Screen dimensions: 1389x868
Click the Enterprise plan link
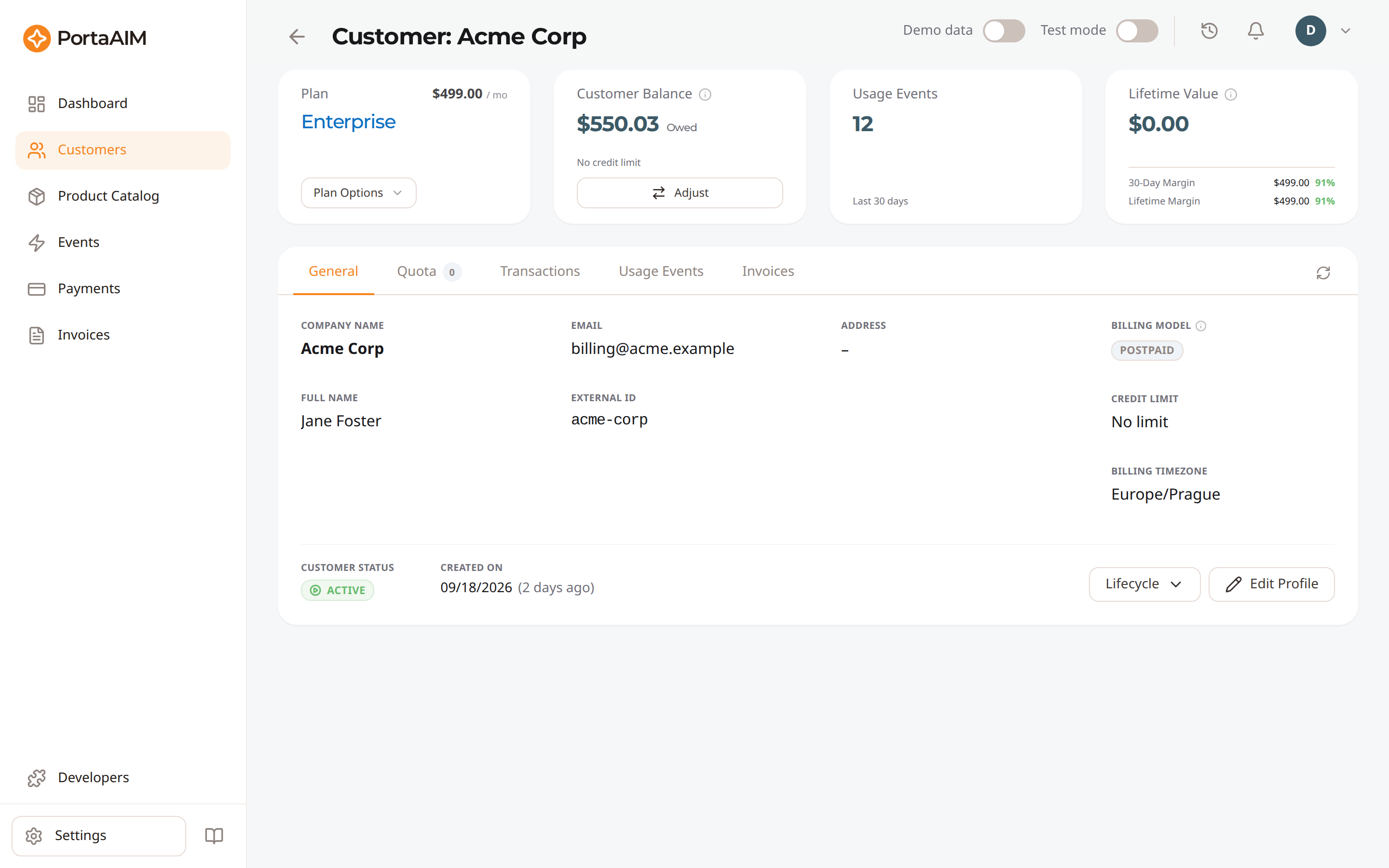click(x=348, y=122)
